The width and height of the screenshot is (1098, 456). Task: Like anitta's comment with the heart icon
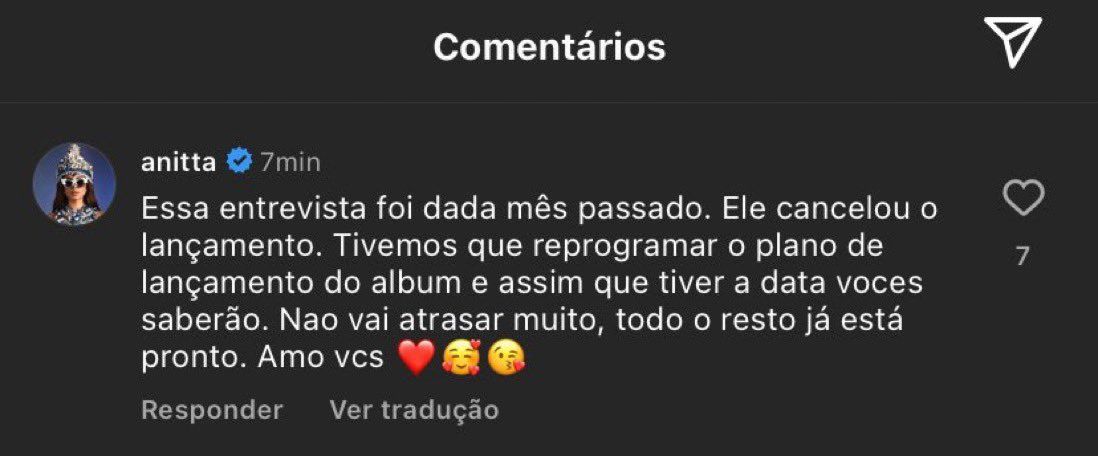tap(1023, 198)
